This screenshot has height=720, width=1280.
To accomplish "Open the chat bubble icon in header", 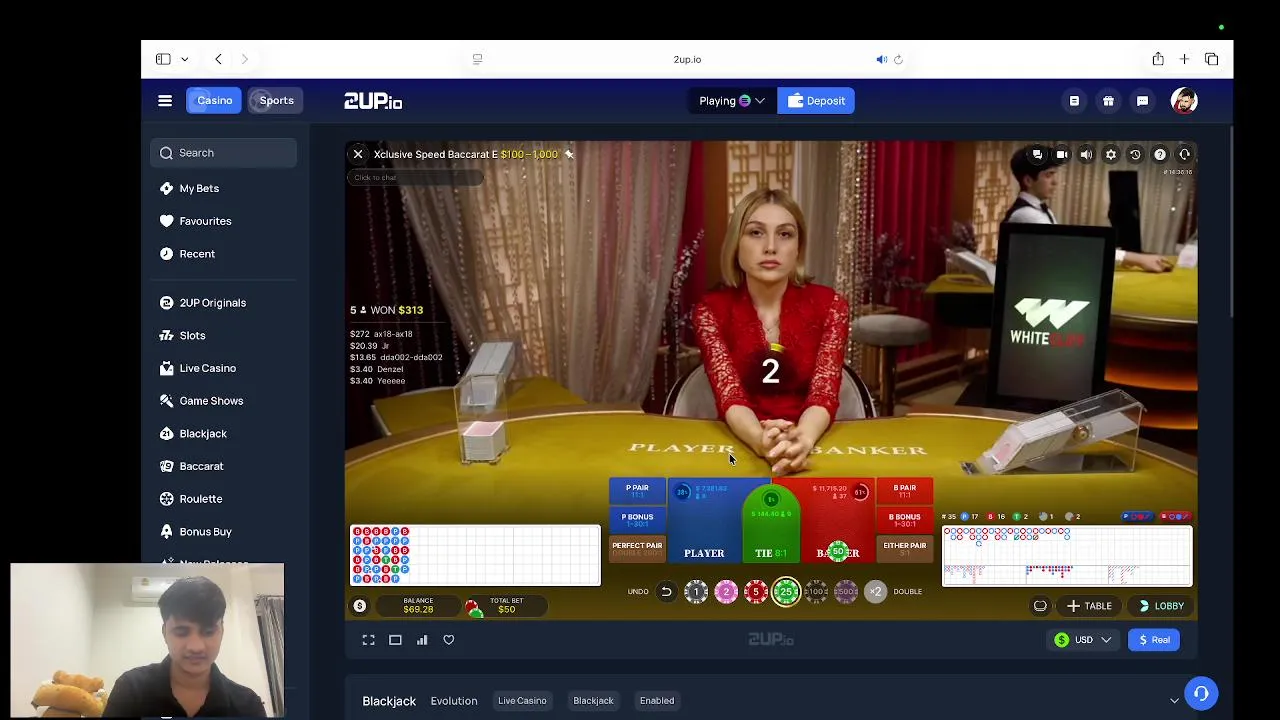I will pos(1142,101).
